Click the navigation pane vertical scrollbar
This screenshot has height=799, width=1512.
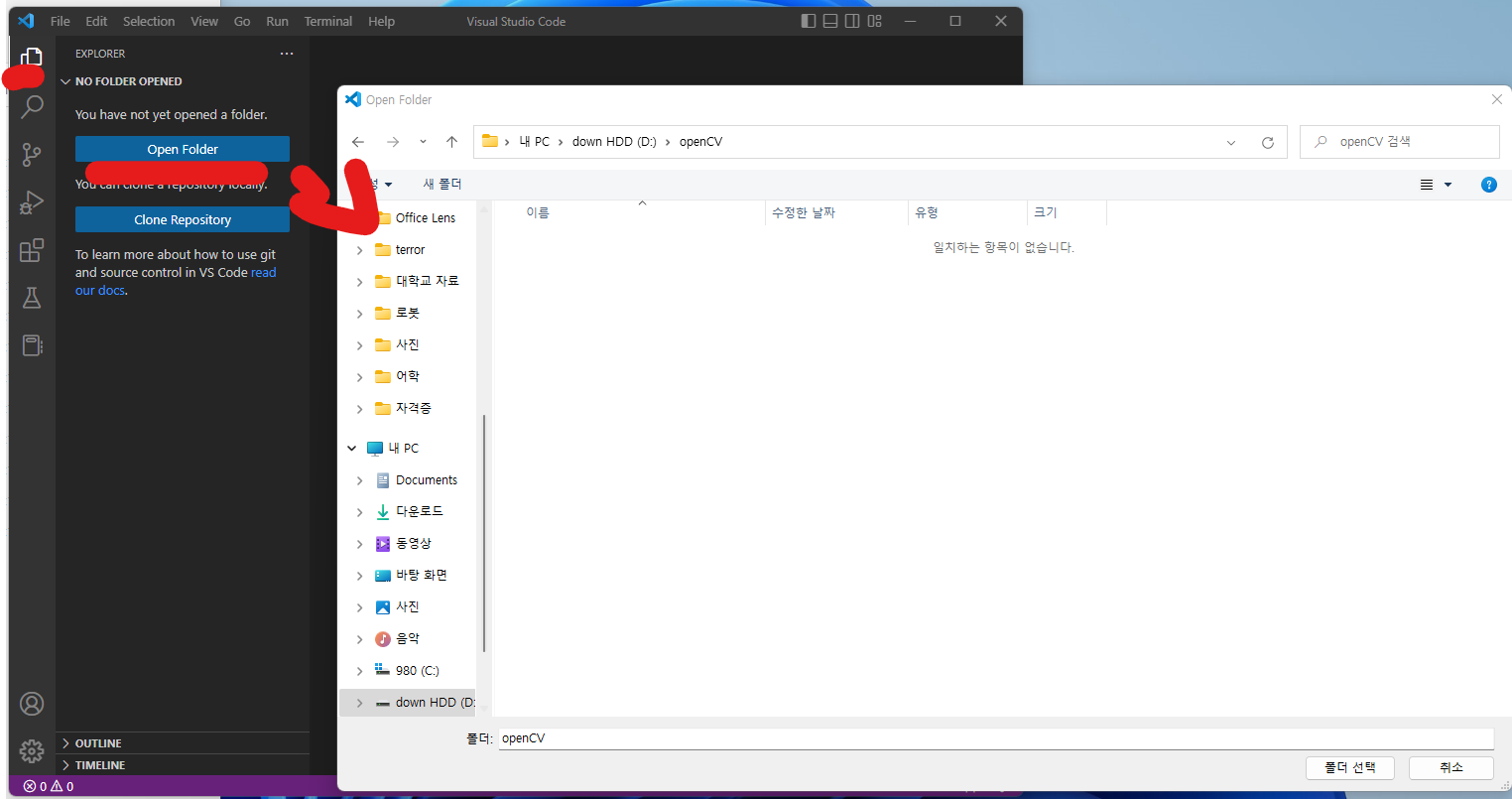point(484,532)
